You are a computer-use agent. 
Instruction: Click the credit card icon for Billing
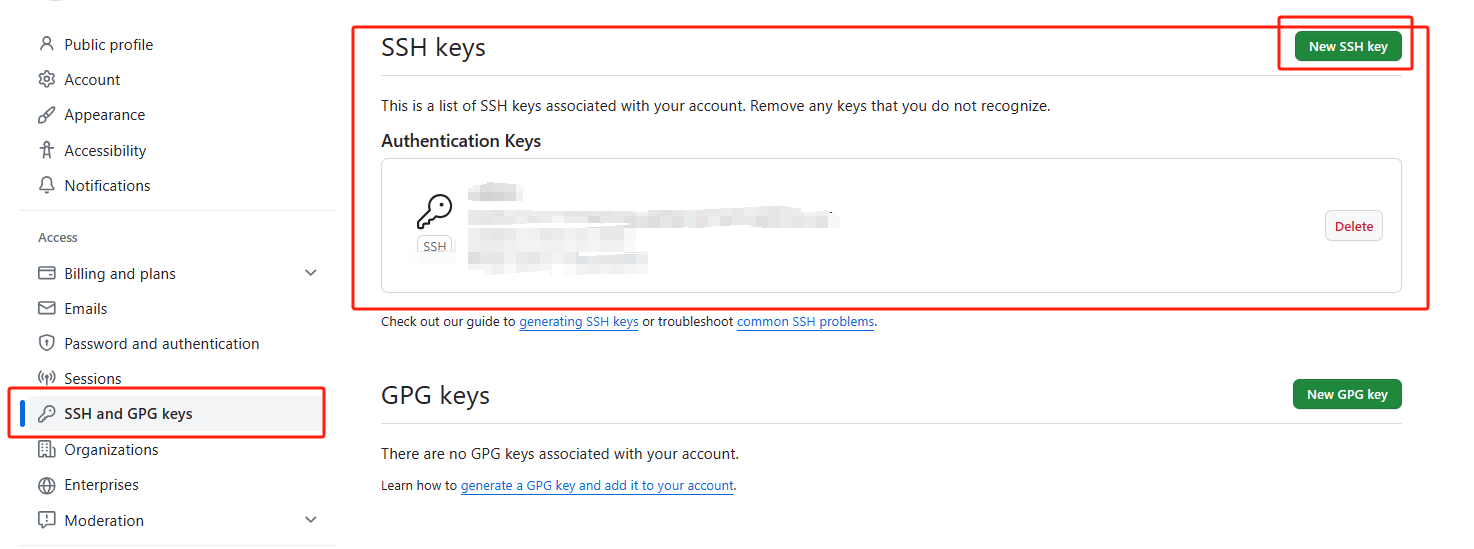(46, 273)
